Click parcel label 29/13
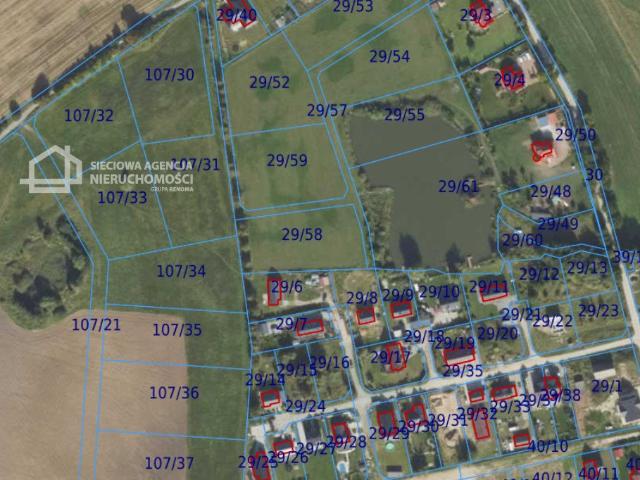The image size is (640, 480). pos(587,268)
